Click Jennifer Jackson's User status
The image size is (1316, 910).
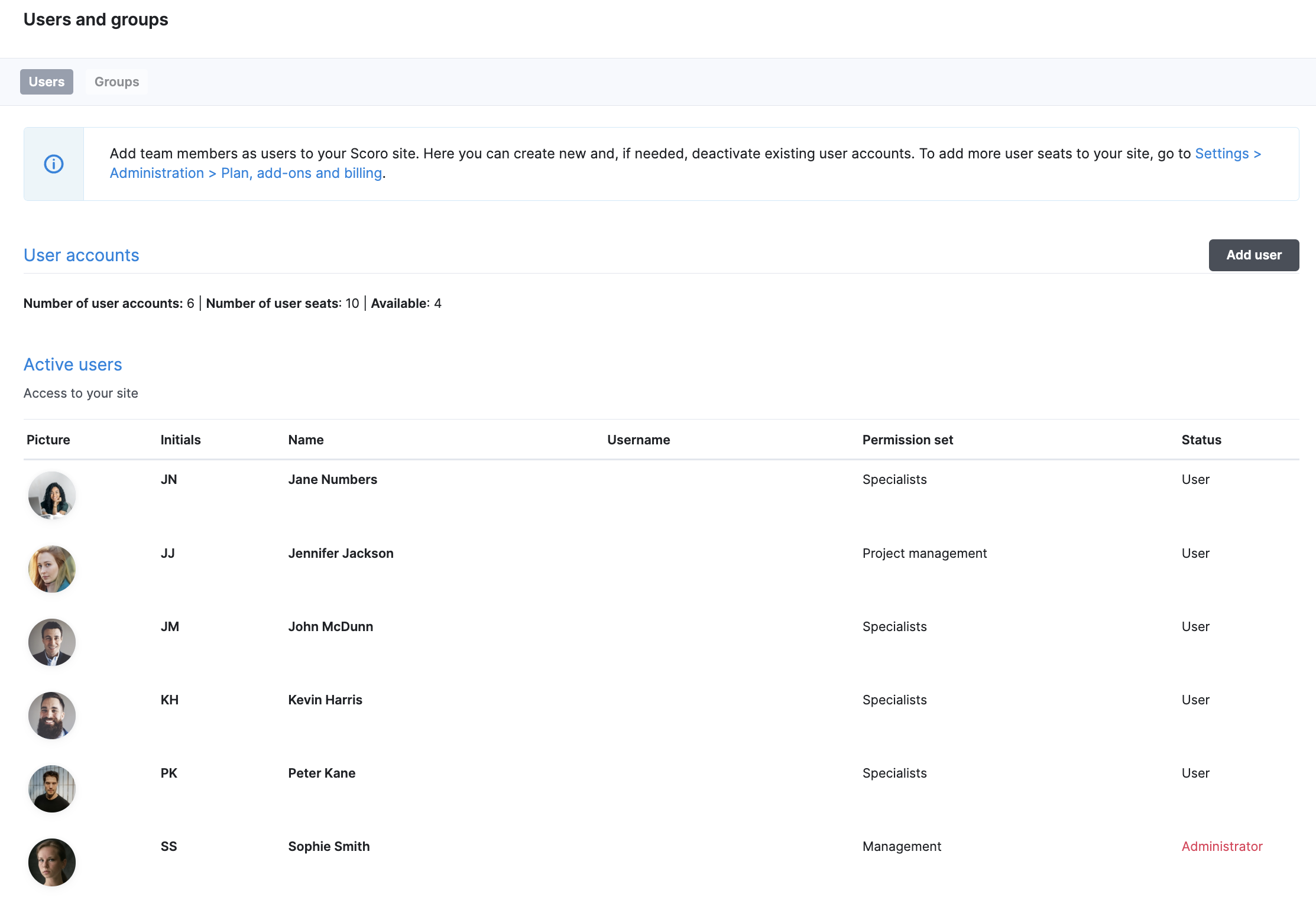(x=1195, y=553)
